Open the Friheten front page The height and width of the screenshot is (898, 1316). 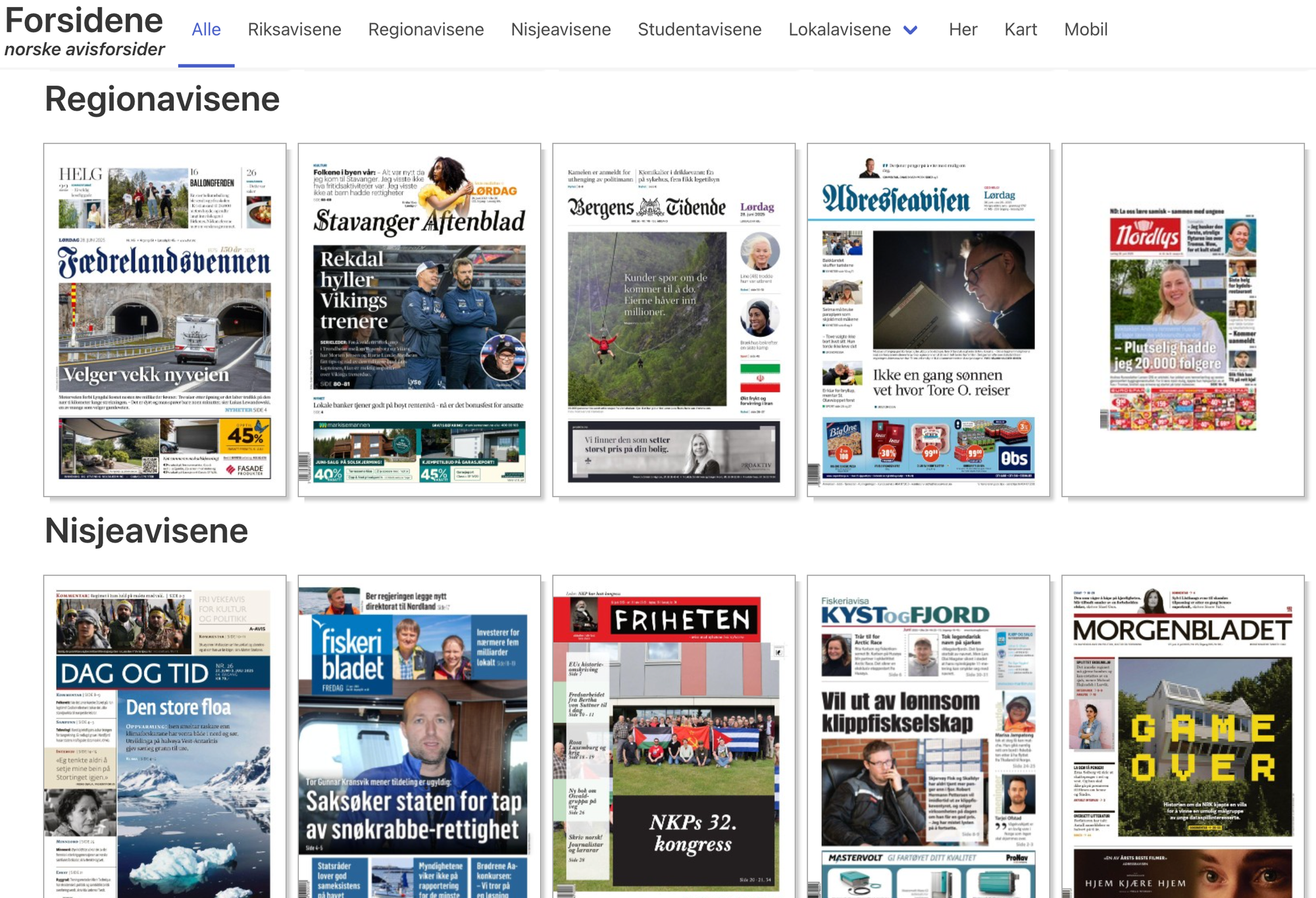click(674, 737)
